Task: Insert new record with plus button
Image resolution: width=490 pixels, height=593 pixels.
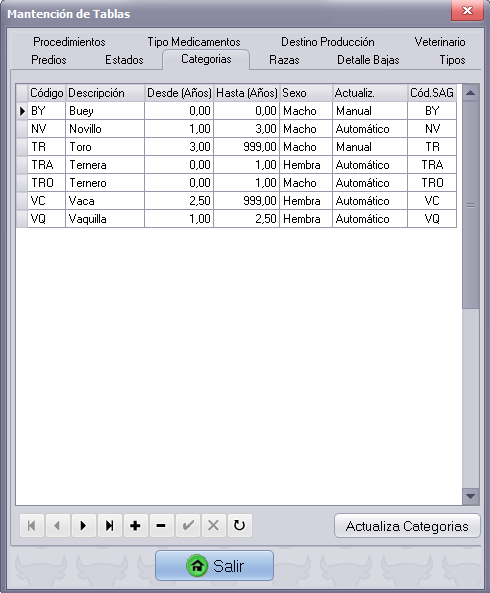Action: 135,525
